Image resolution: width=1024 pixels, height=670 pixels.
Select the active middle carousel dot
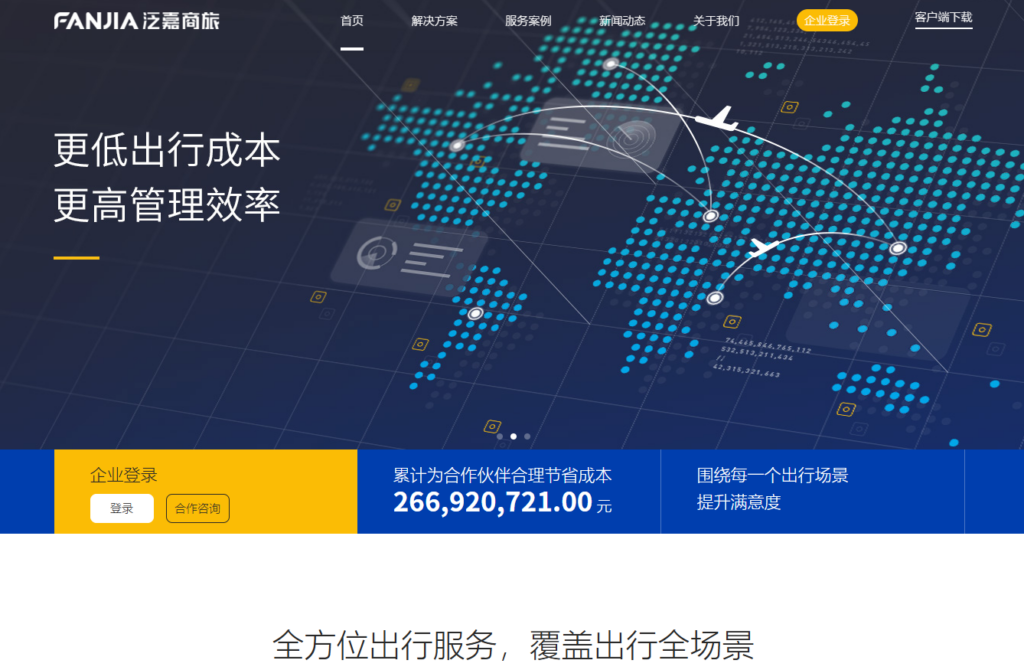(513, 436)
